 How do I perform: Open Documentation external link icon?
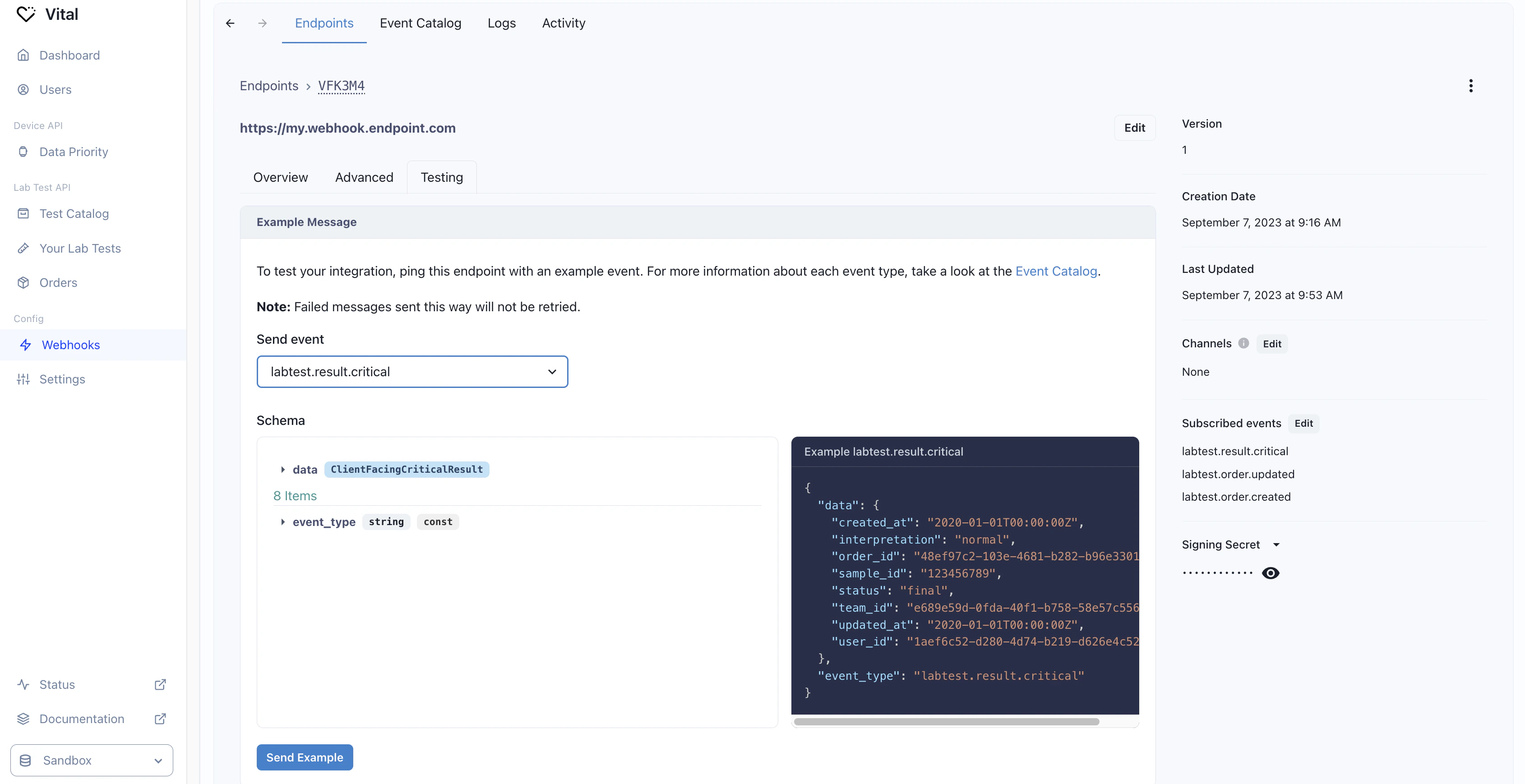(160, 719)
